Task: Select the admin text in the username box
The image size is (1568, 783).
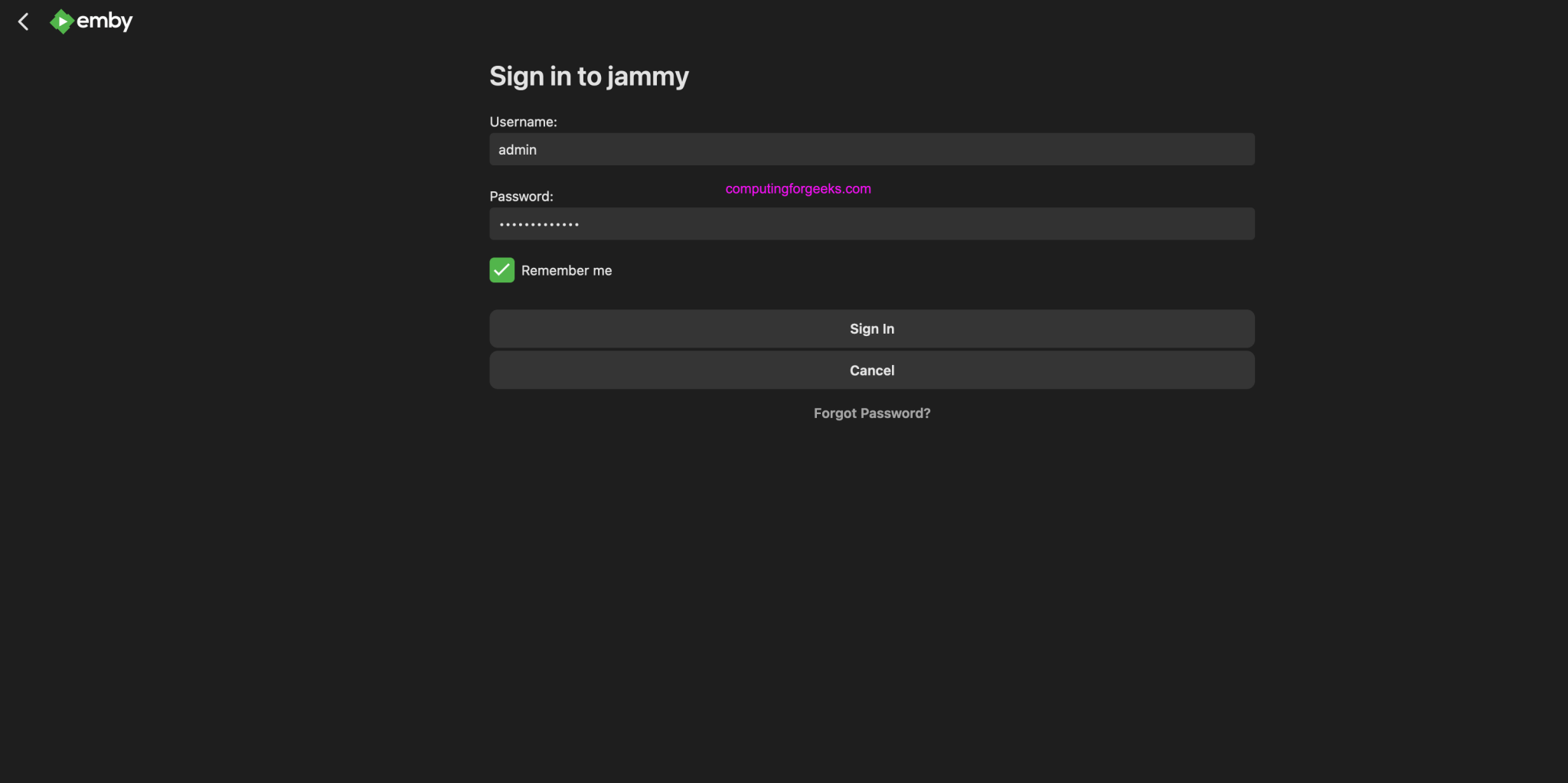Action: click(x=518, y=149)
